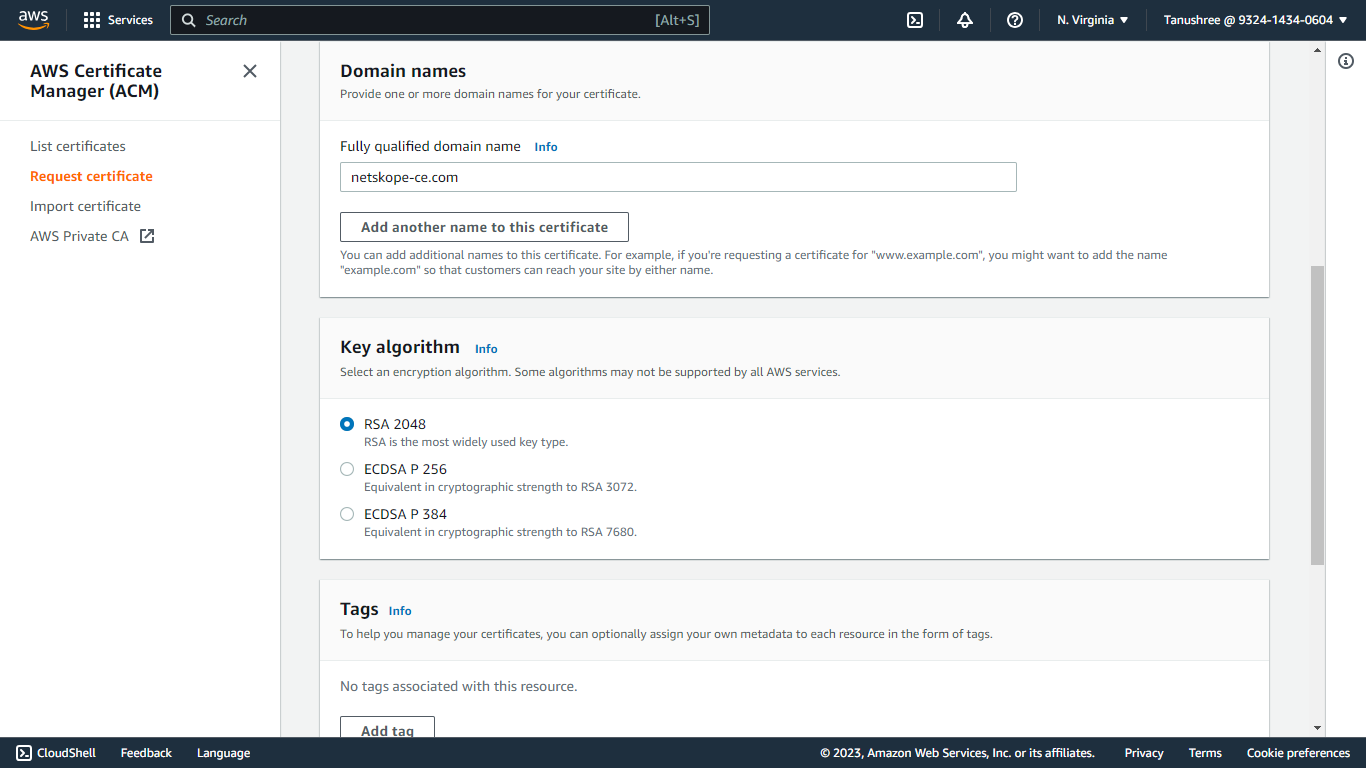Open Info link next to Key algorithm

486,349
